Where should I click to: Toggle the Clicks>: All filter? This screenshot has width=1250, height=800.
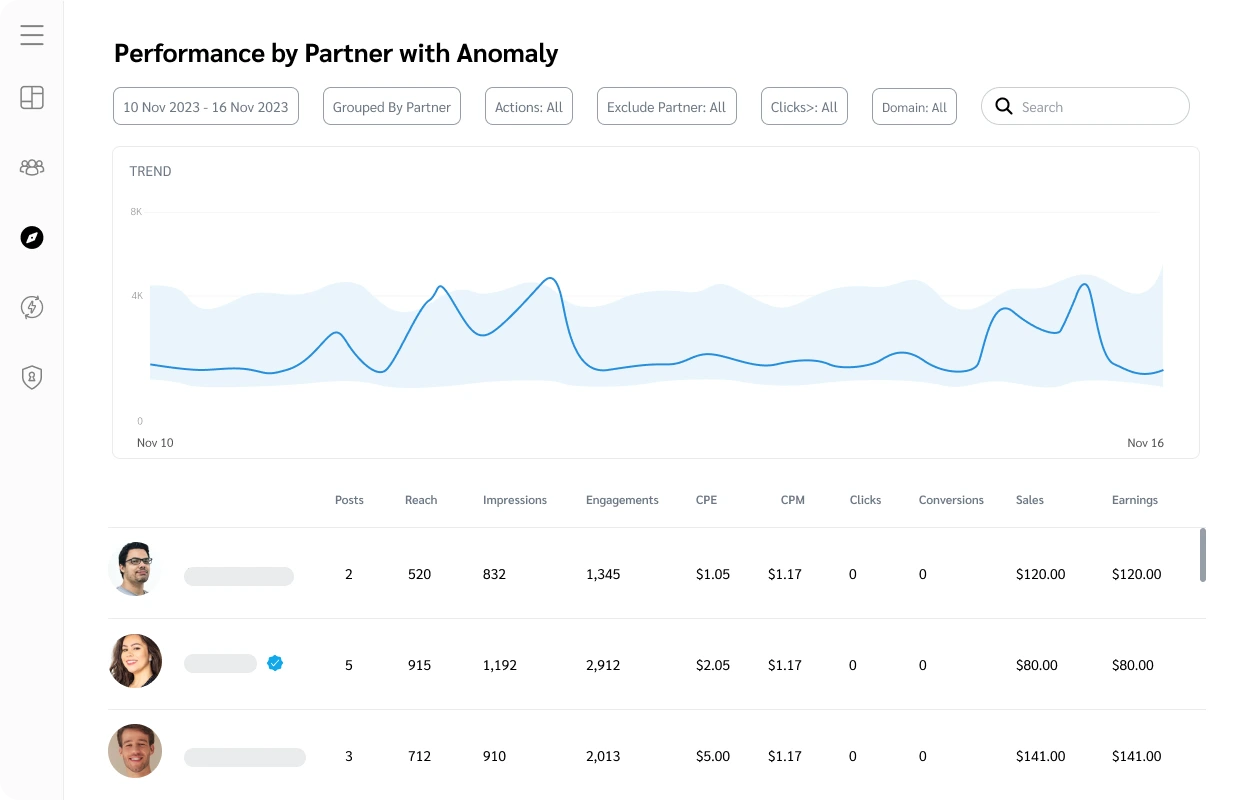point(804,105)
